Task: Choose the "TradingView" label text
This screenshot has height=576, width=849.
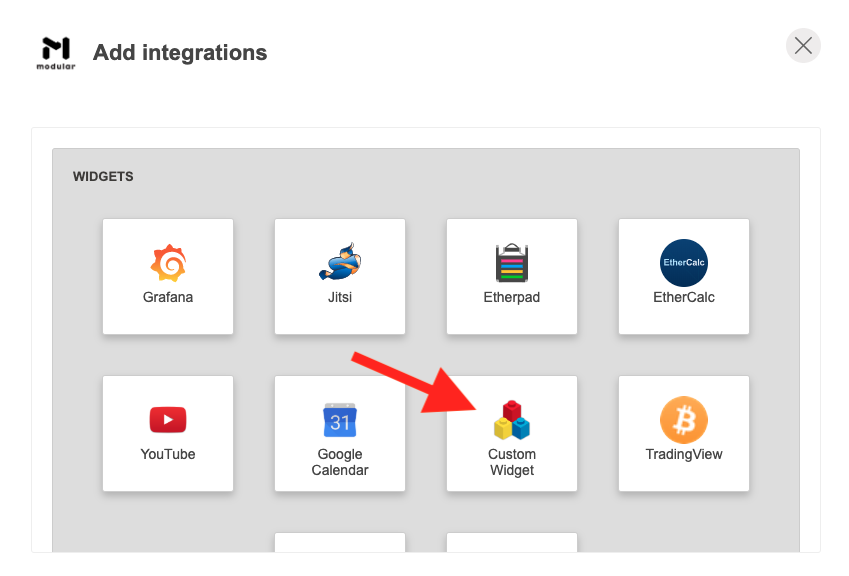Action: pyautogui.click(x=684, y=454)
